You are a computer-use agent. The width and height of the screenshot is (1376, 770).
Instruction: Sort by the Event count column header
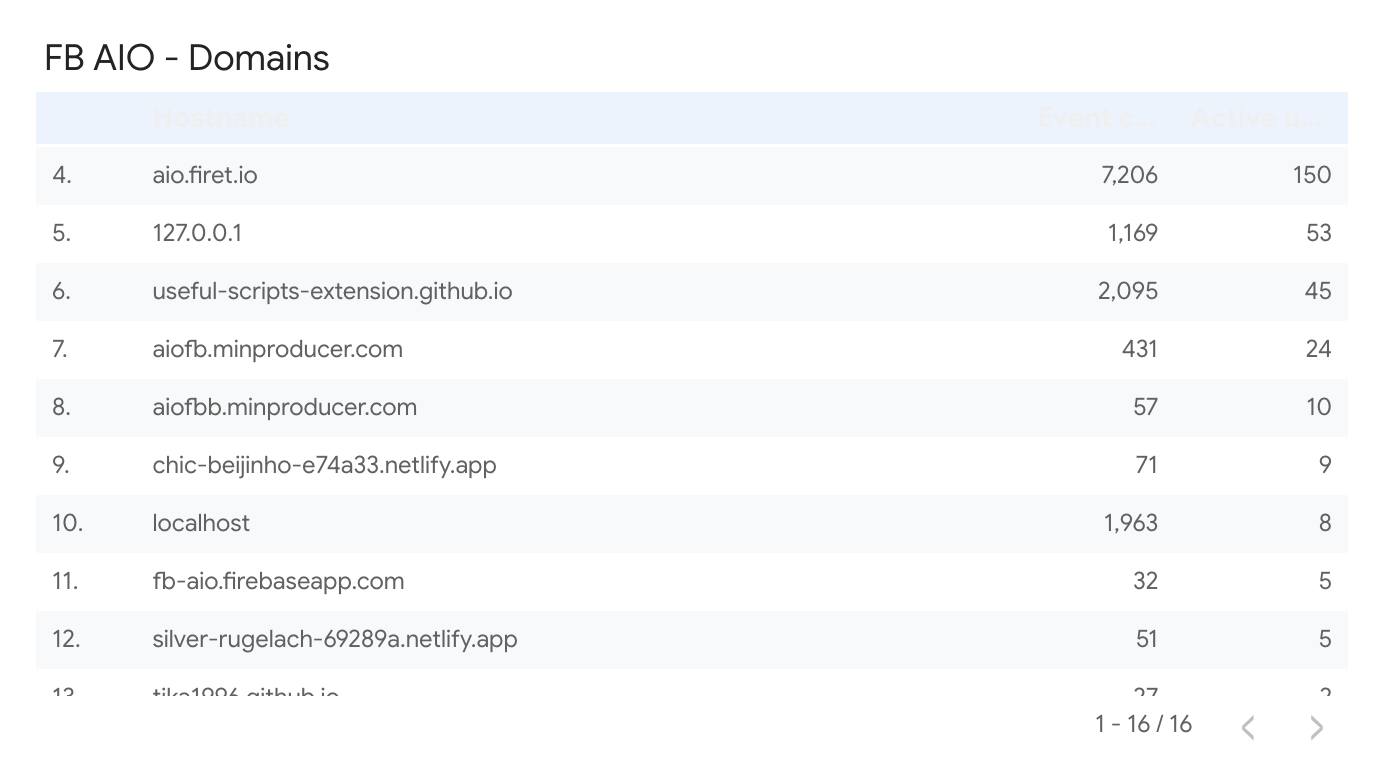[1097, 118]
